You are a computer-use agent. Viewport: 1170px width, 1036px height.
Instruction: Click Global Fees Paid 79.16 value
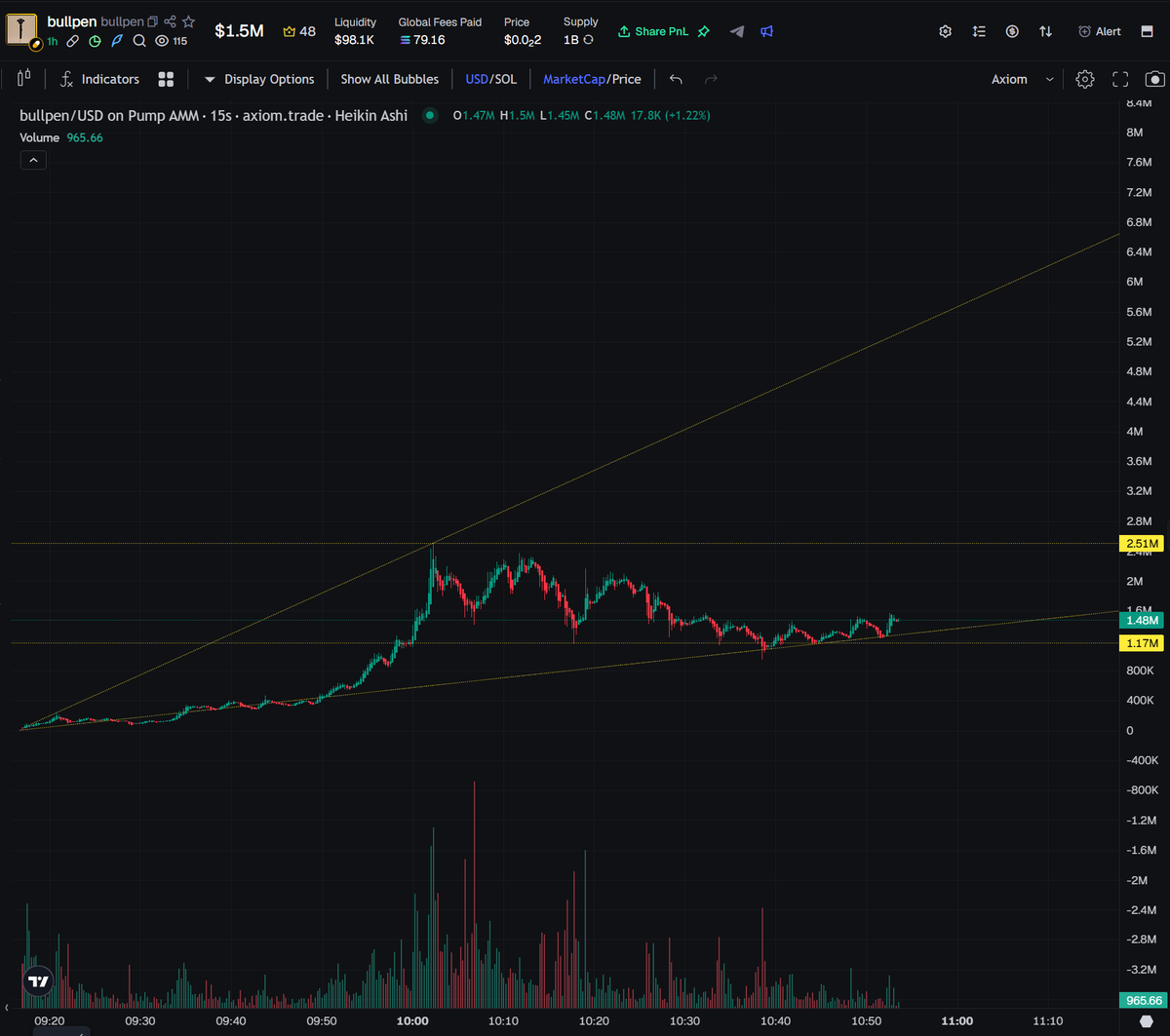(x=422, y=40)
